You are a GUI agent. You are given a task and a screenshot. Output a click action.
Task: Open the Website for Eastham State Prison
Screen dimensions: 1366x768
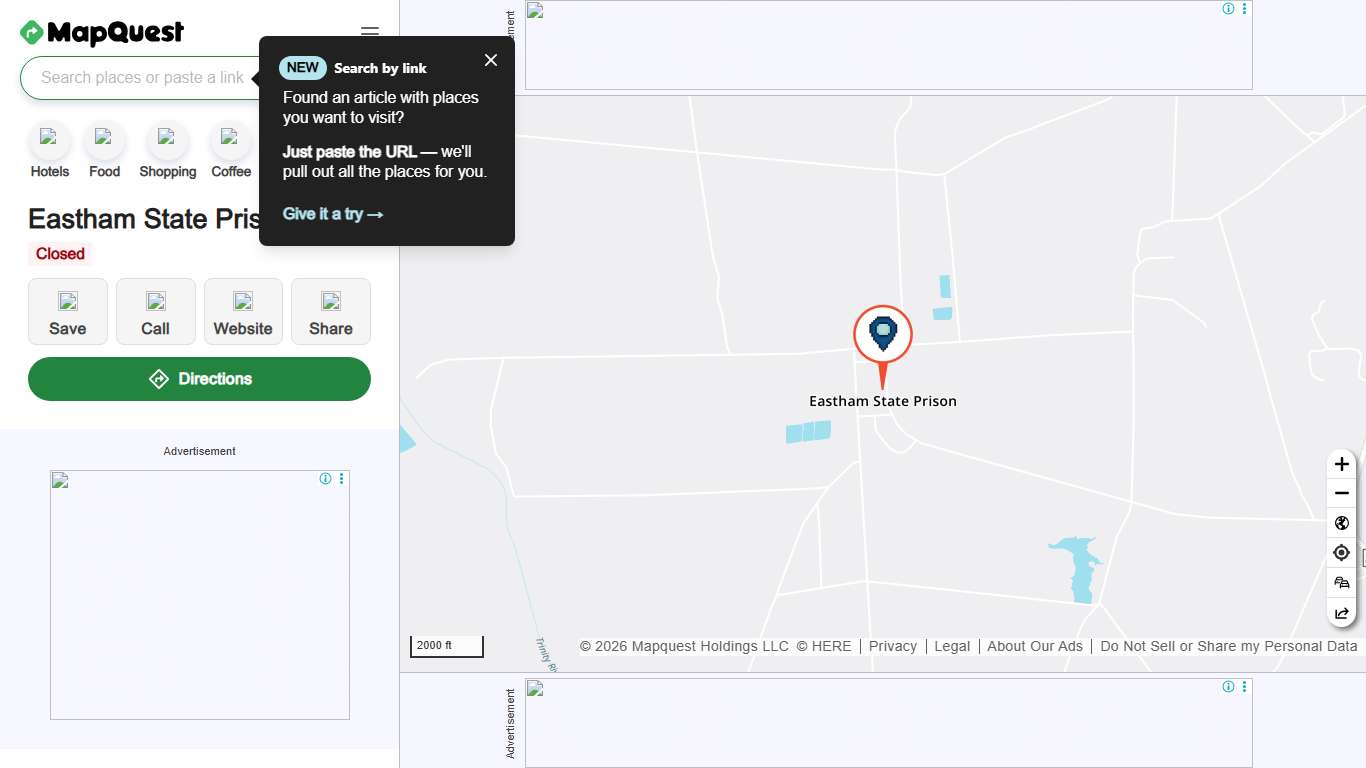pos(243,311)
